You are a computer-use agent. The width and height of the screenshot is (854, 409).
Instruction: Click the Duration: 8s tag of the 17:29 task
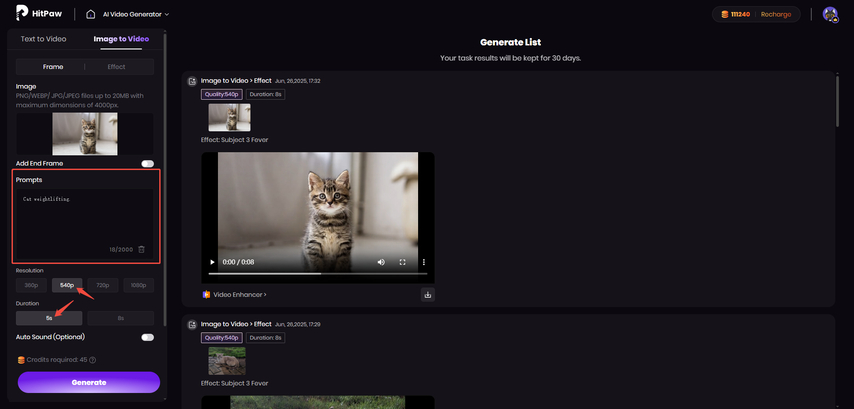coord(266,338)
